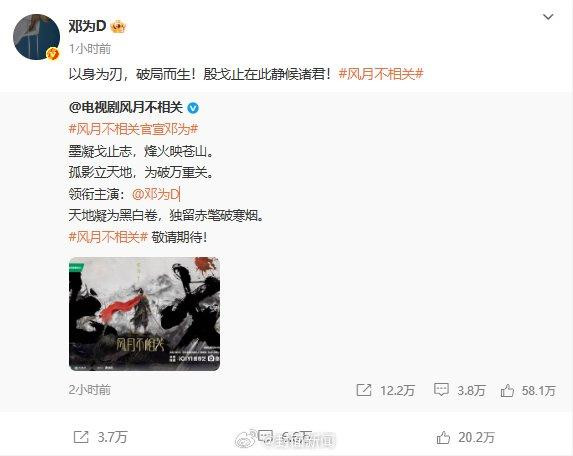Image resolution: width=573 pixels, height=456 pixels.
Task: Click the crown membership badge icon
Action: [118, 27]
